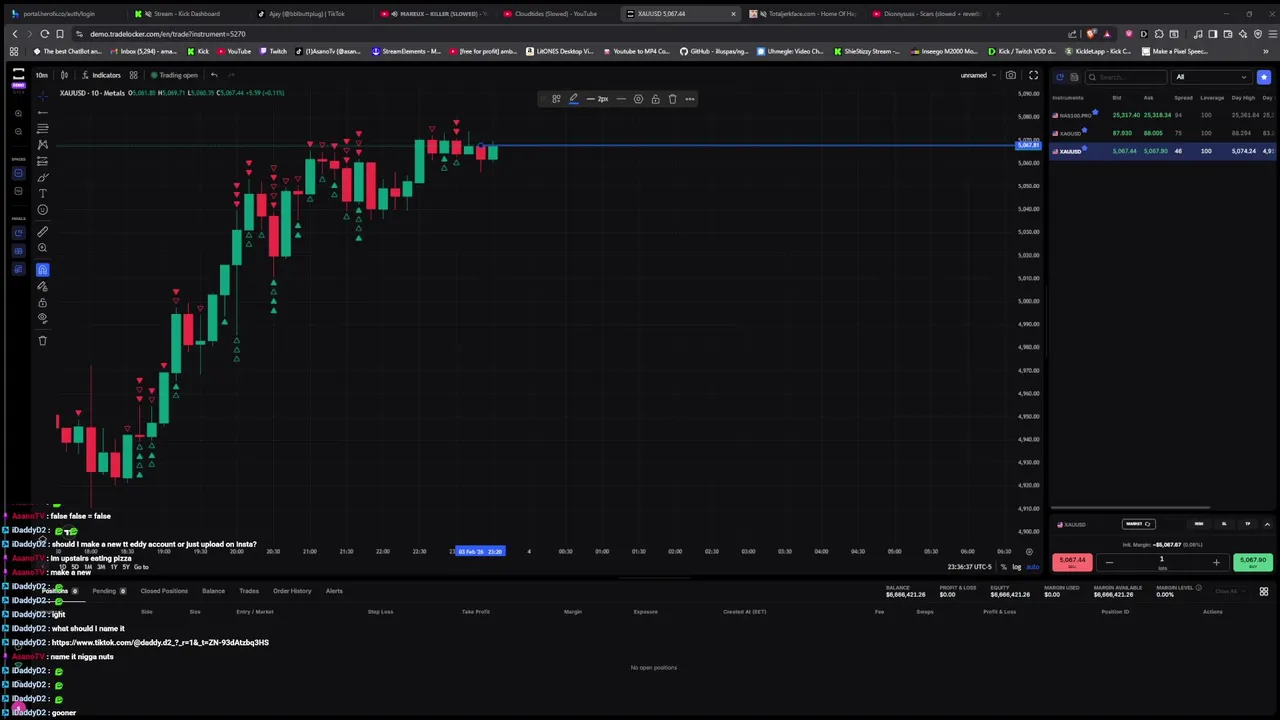Lock the selected drawing

[x=655, y=99]
